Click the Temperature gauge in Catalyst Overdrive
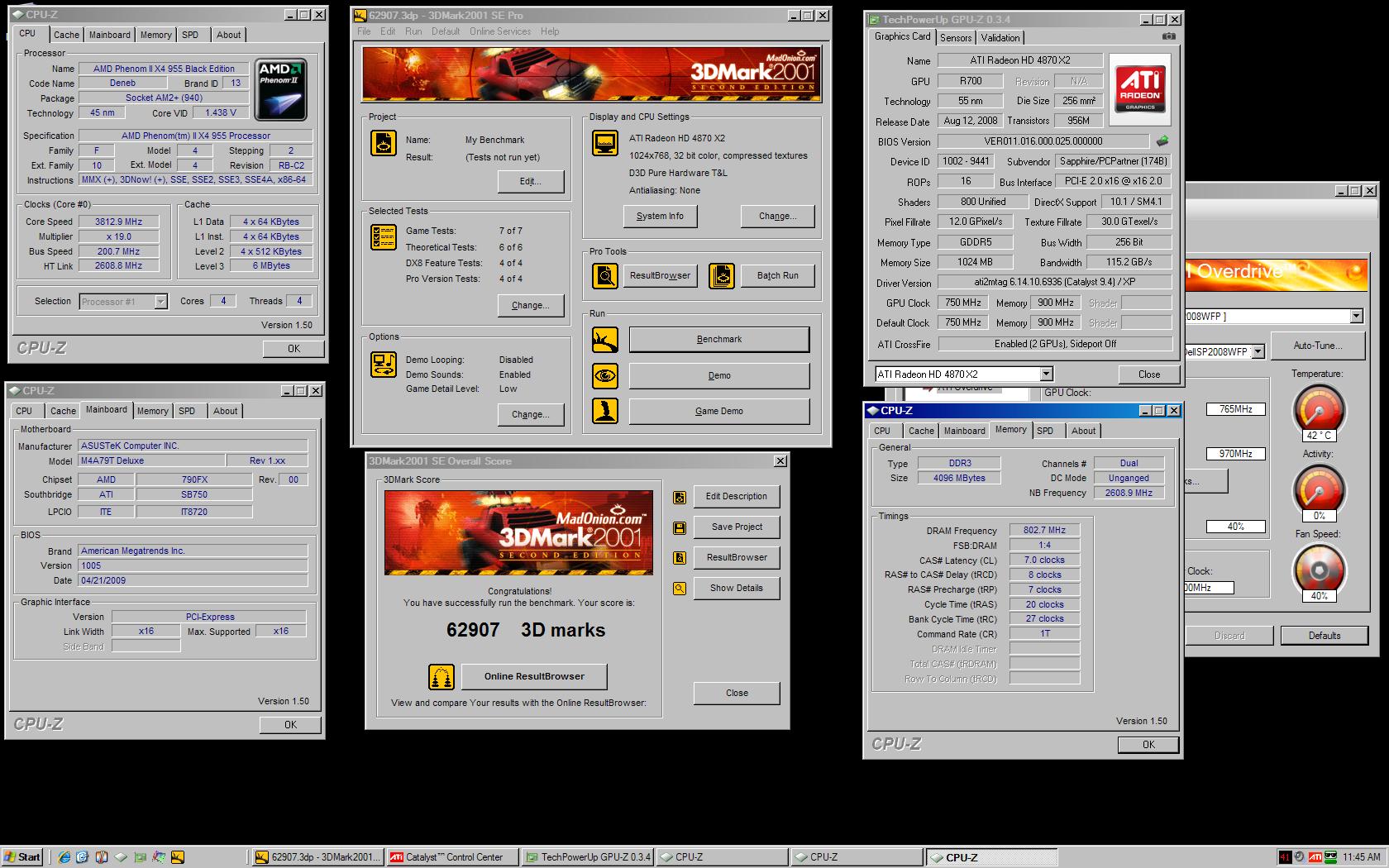 click(x=1318, y=411)
